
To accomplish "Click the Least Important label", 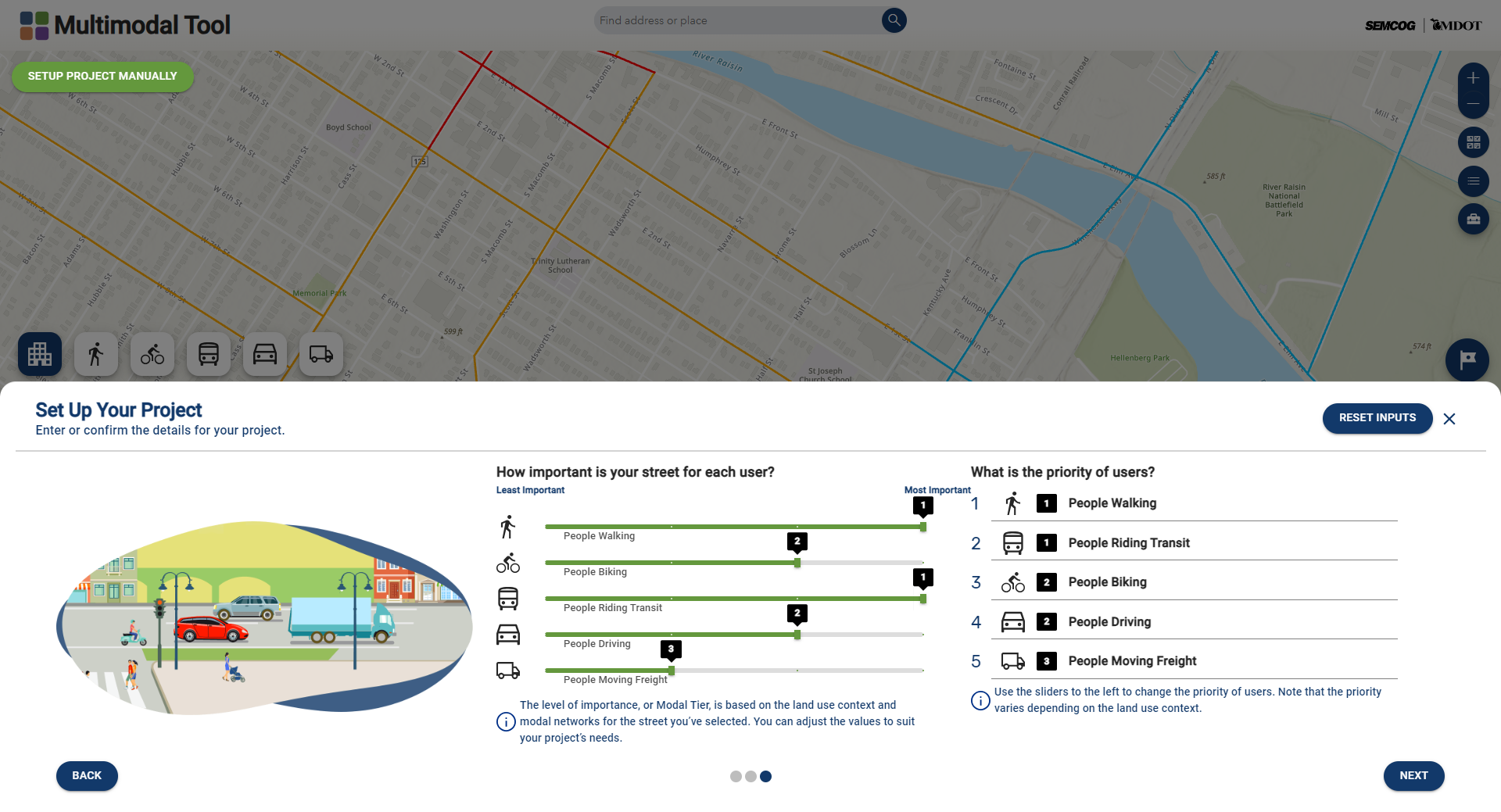I will click(530, 490).
